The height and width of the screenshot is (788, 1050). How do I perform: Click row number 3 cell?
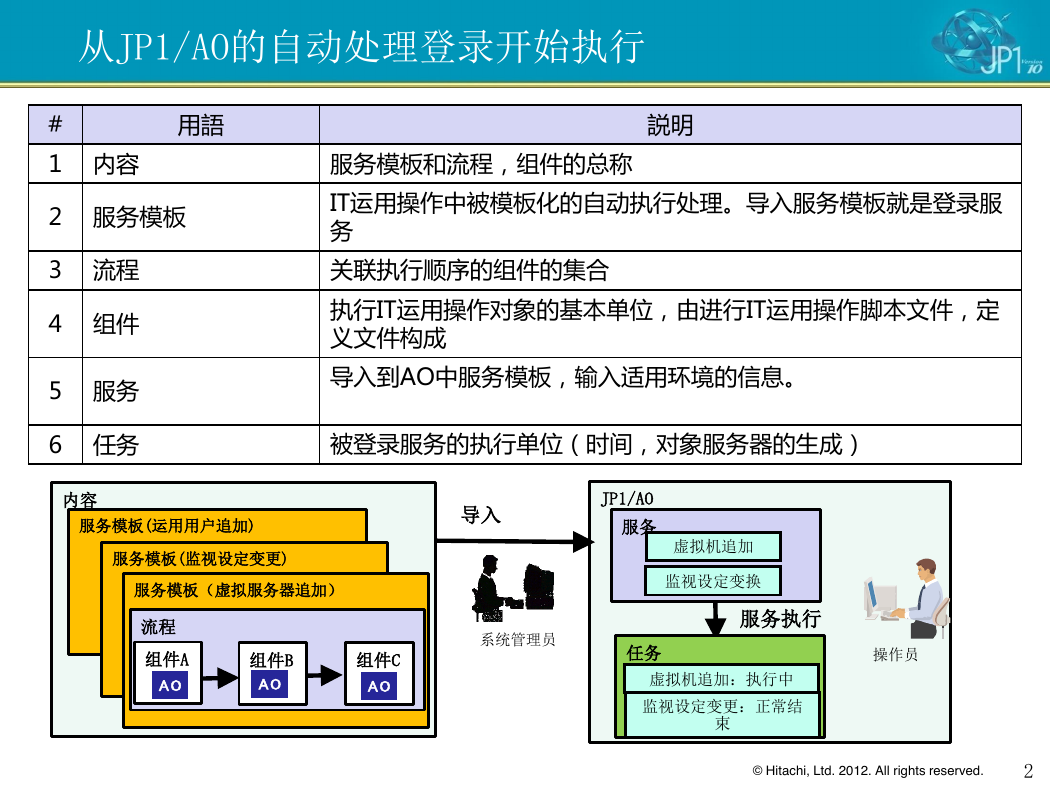pyautogui.click(x=56, y=270)
